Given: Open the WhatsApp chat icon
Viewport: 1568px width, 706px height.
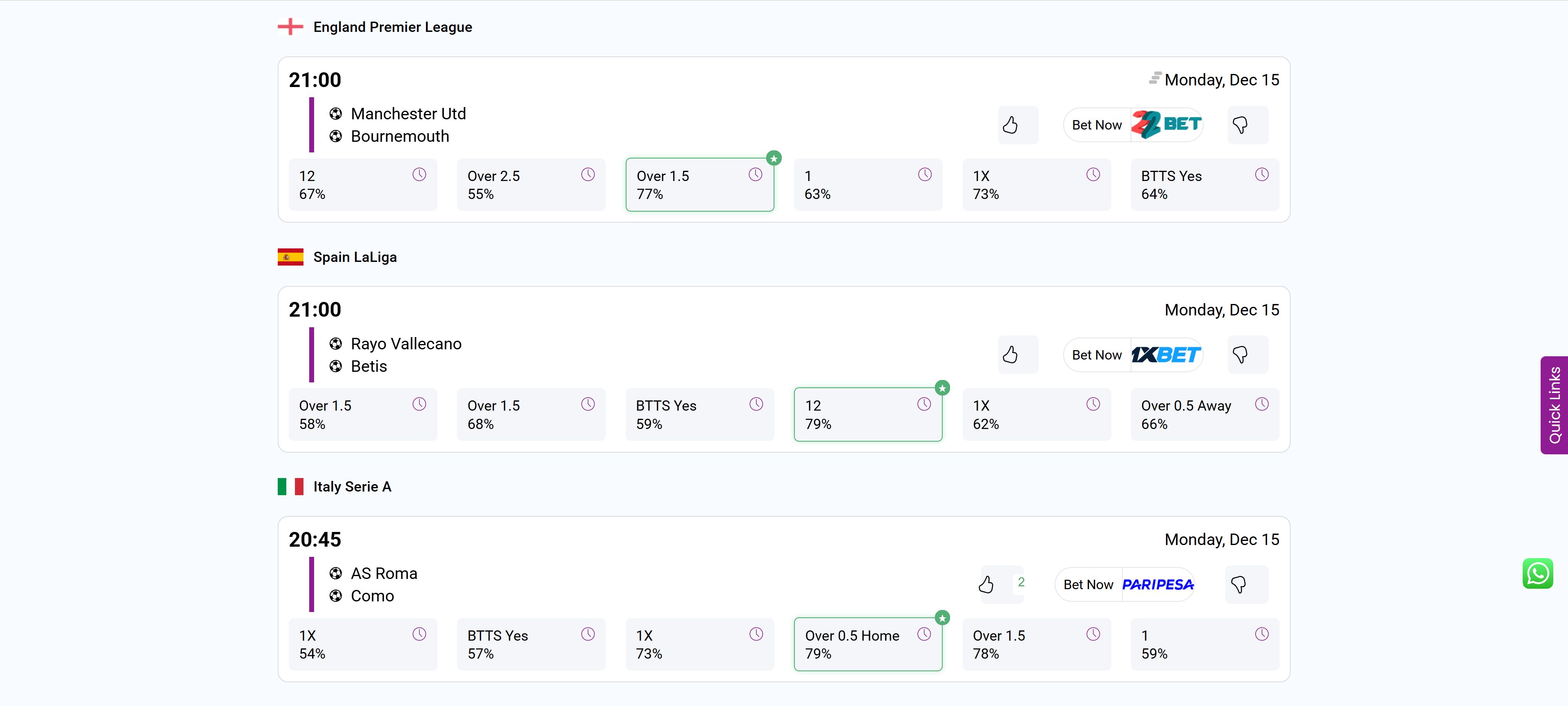Looking at the screenshot, I should click(x=1537, y=573).
